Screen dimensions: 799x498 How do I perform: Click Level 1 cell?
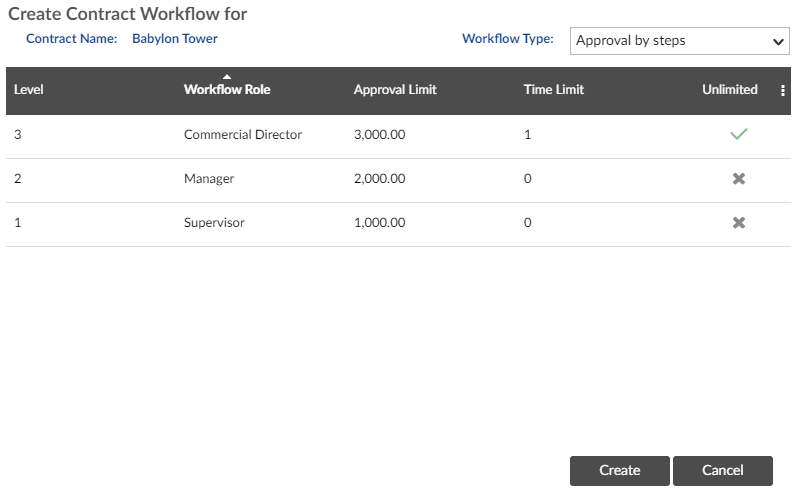(x=18, y=223)
